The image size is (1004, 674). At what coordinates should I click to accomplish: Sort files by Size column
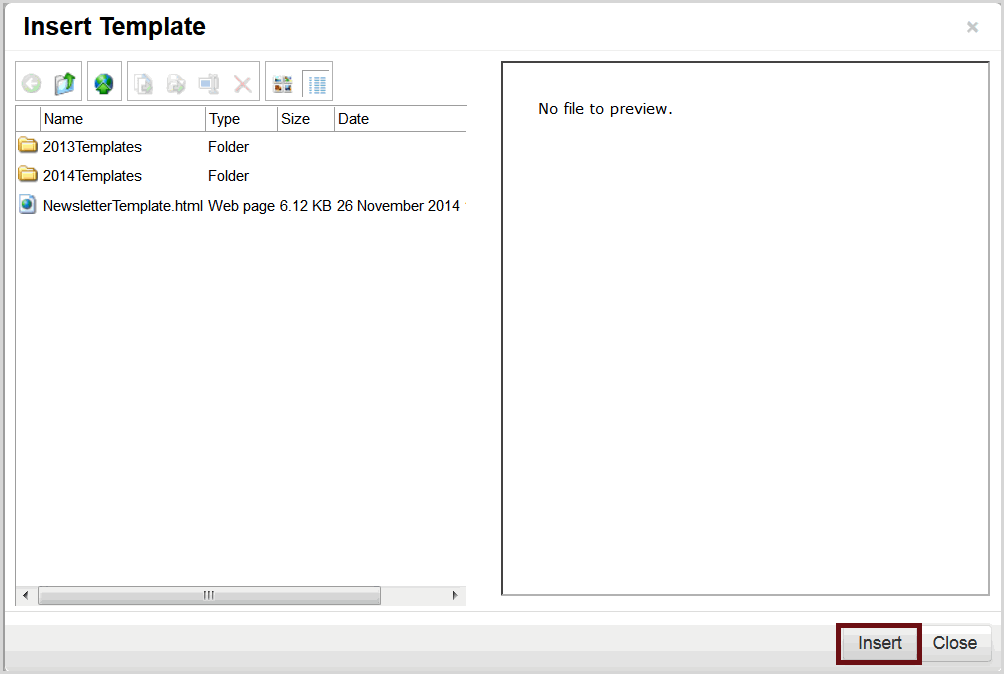click(305, 119)
